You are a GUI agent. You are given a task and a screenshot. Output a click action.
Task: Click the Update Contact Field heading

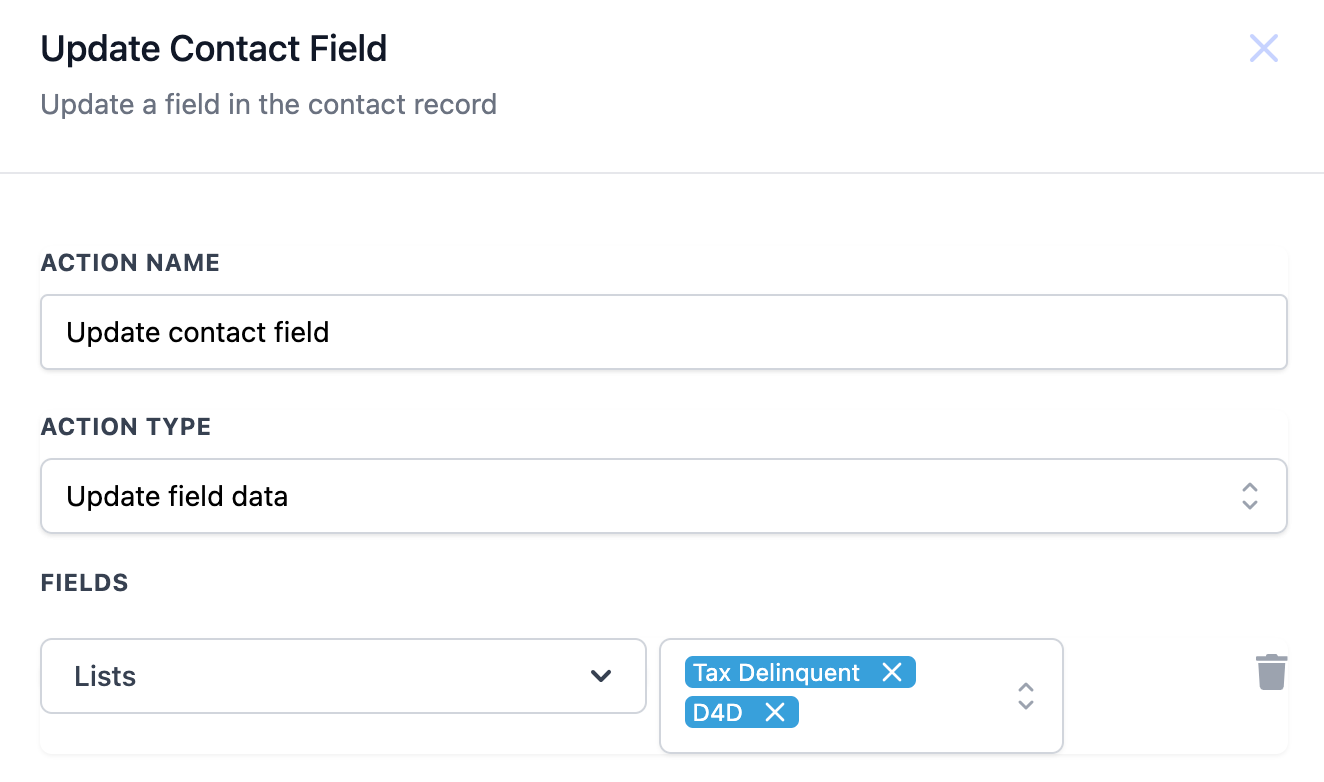[214, 48]
